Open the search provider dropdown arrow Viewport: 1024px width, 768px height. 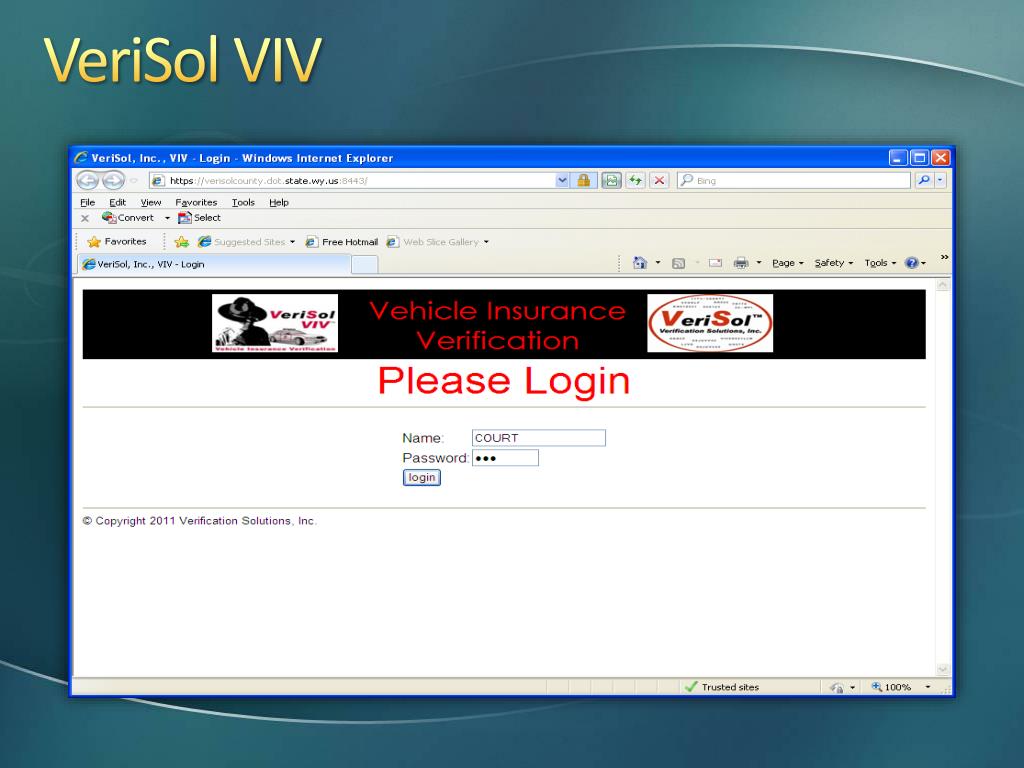pos(940,180)
